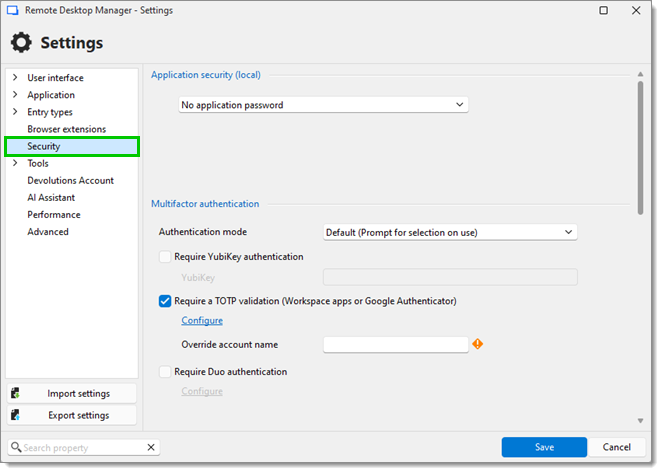Expand the Entry types tree node

(15, 112)
